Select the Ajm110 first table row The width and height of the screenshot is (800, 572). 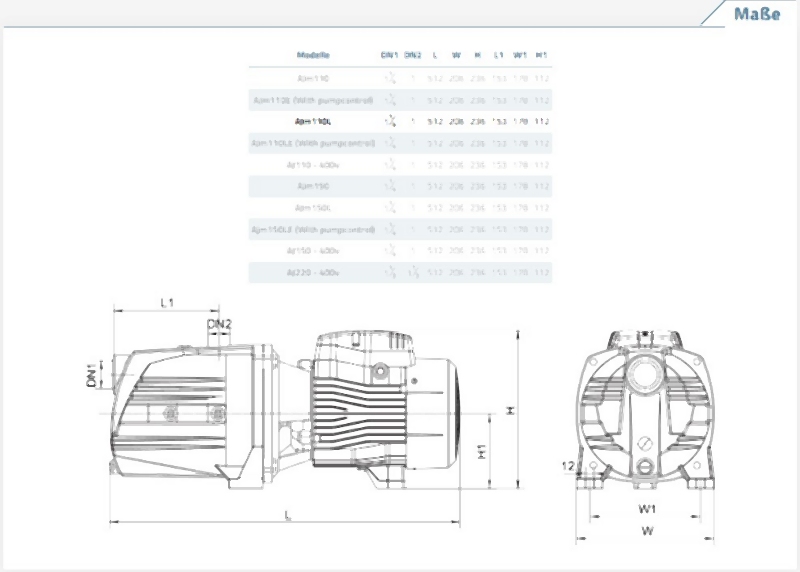point(400,79)
